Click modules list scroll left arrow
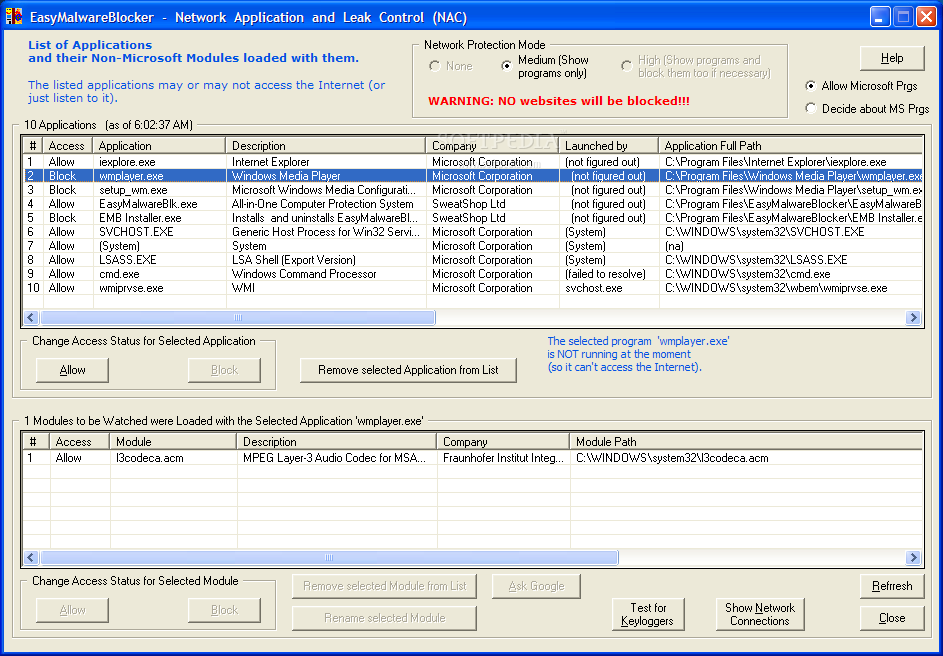Image resolution: width=943 pixels, height=656 pixels. pyautogui.click(x=31, y=557)
